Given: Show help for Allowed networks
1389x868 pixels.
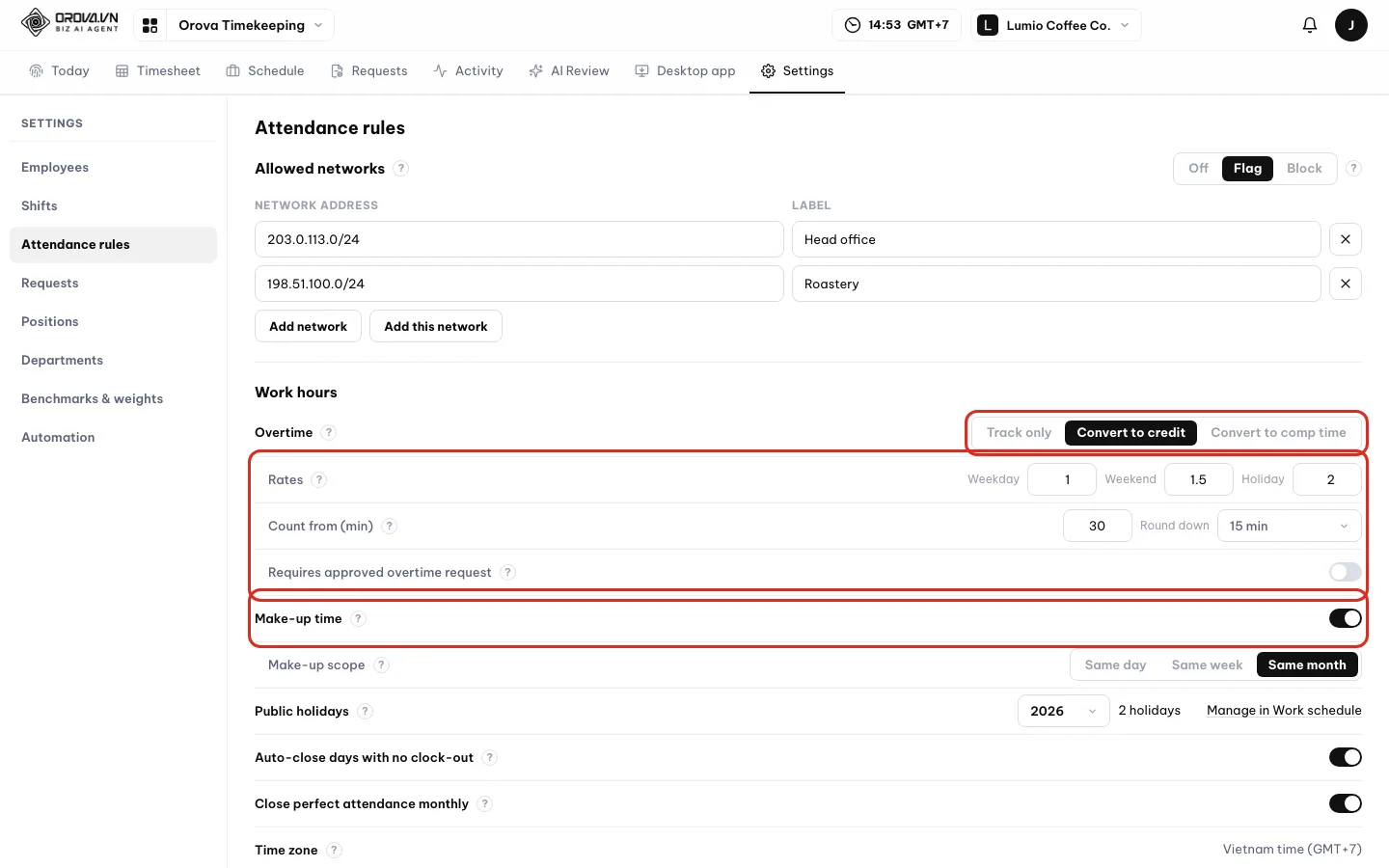Looking at the screenshot, I should pos(401,168).
